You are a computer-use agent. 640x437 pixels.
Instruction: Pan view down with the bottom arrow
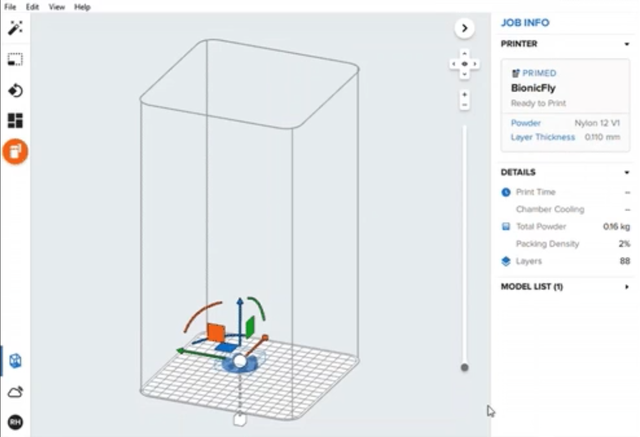tap(464, 74)
